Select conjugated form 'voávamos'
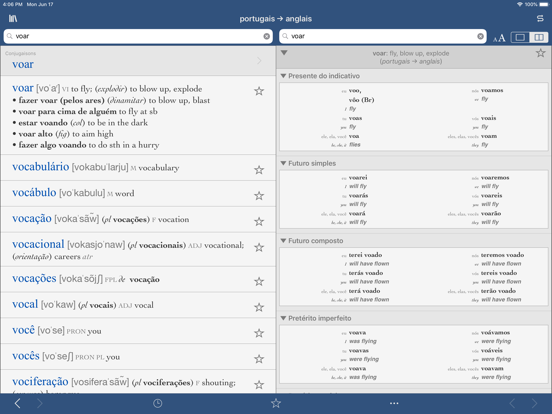The height and width of the screenshot is (414, 552). pos(495,332)
